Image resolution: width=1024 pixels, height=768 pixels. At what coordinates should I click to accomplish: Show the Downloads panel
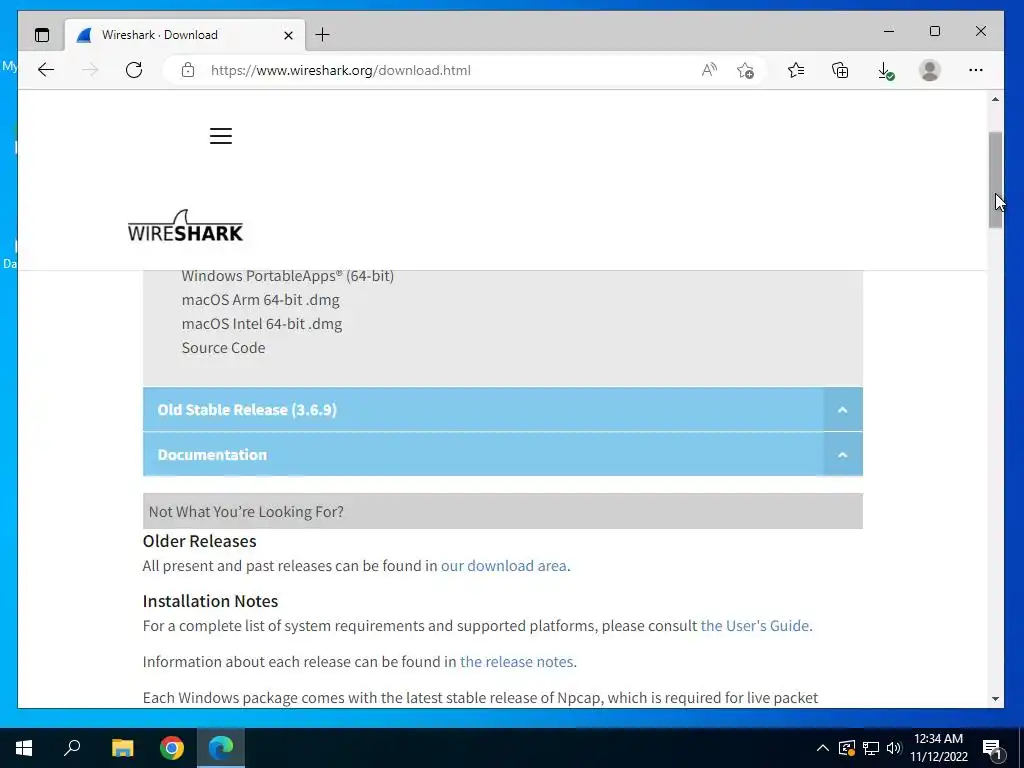click(885, 71)
